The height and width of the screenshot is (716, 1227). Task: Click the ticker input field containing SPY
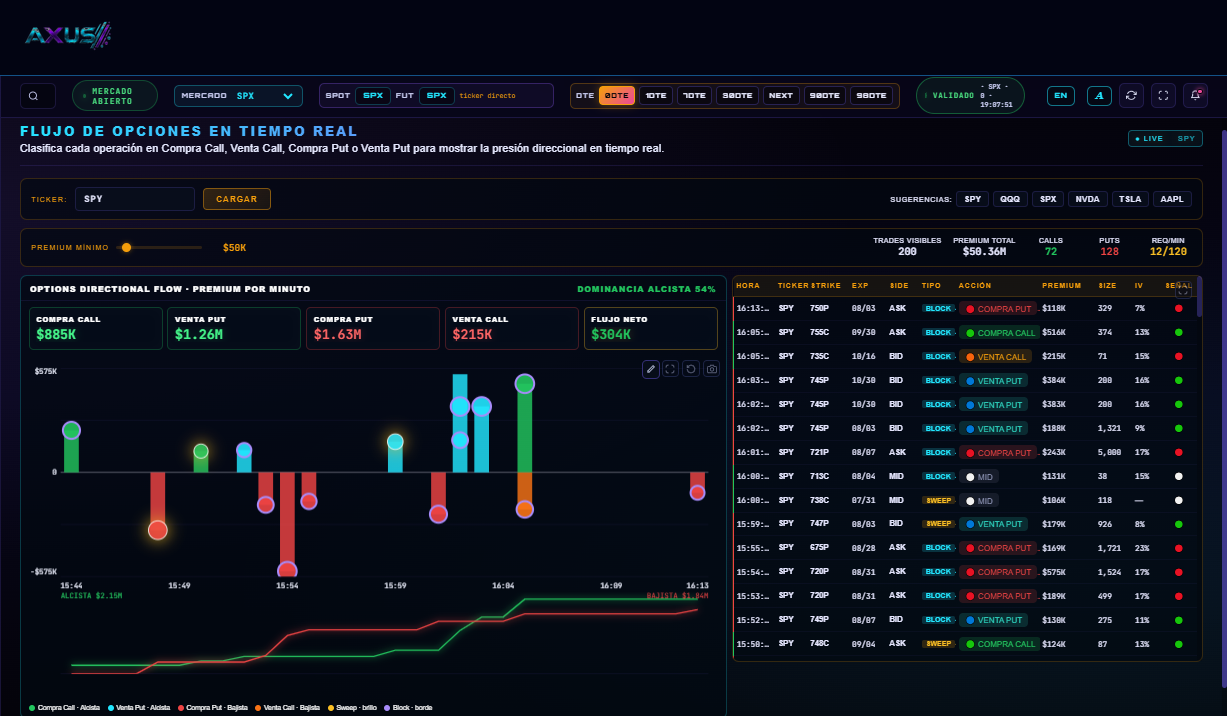click(135, 199)
